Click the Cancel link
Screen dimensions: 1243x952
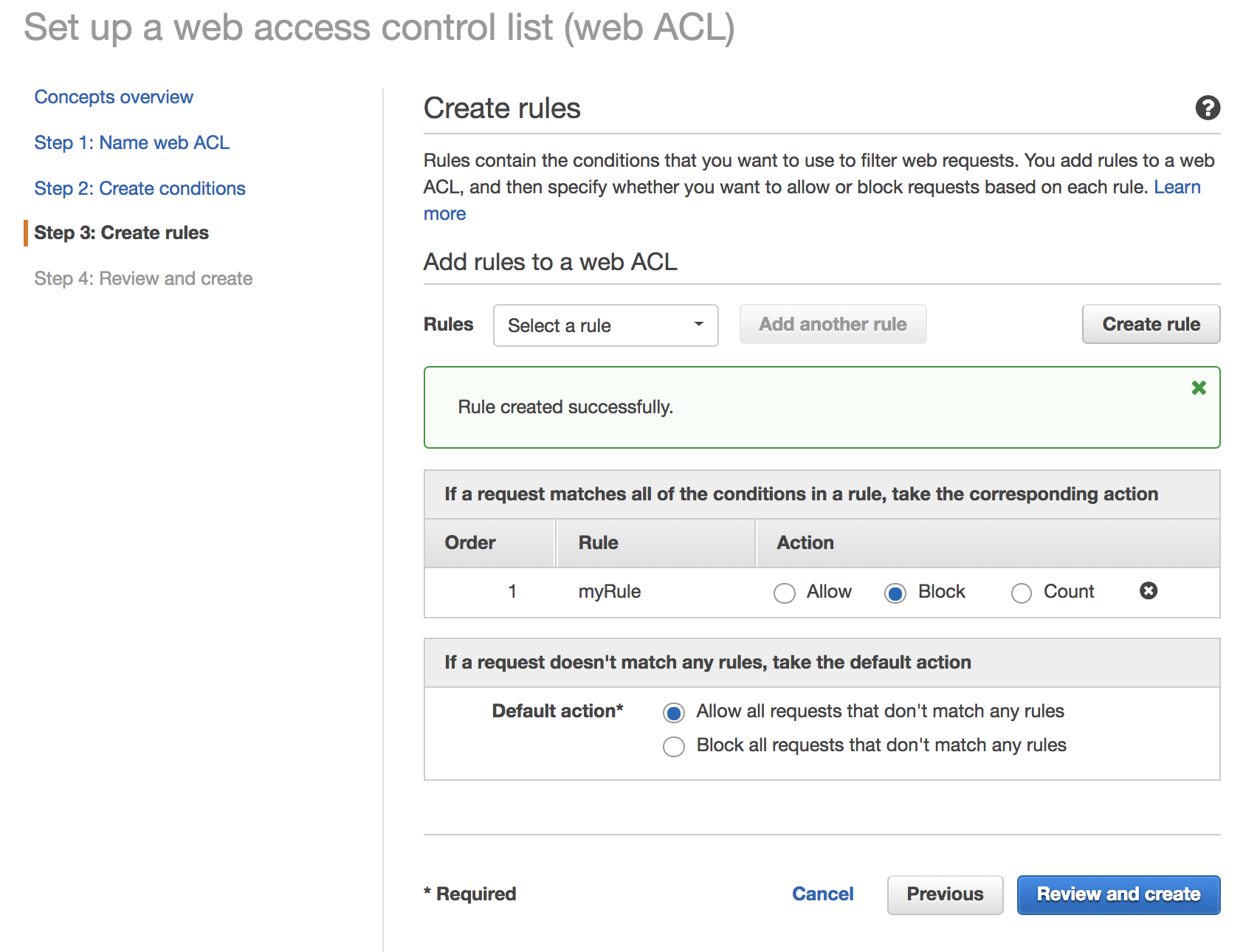point(823,894)
